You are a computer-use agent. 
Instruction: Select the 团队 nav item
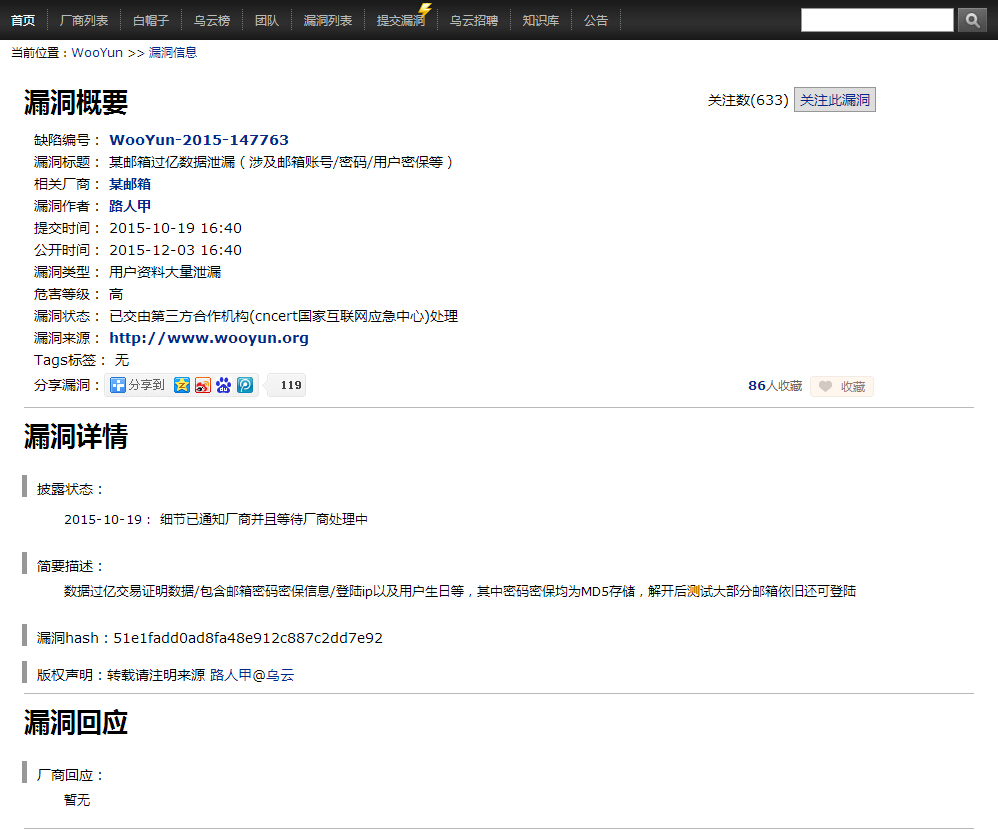267,20
